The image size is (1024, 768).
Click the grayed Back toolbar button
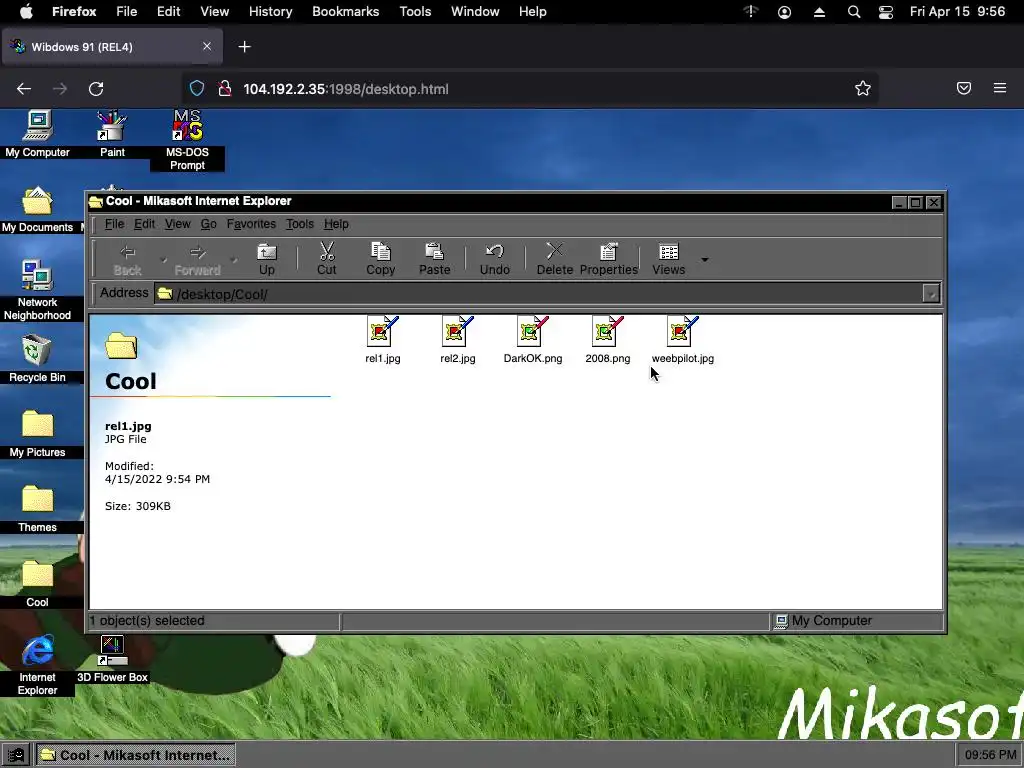127,259
